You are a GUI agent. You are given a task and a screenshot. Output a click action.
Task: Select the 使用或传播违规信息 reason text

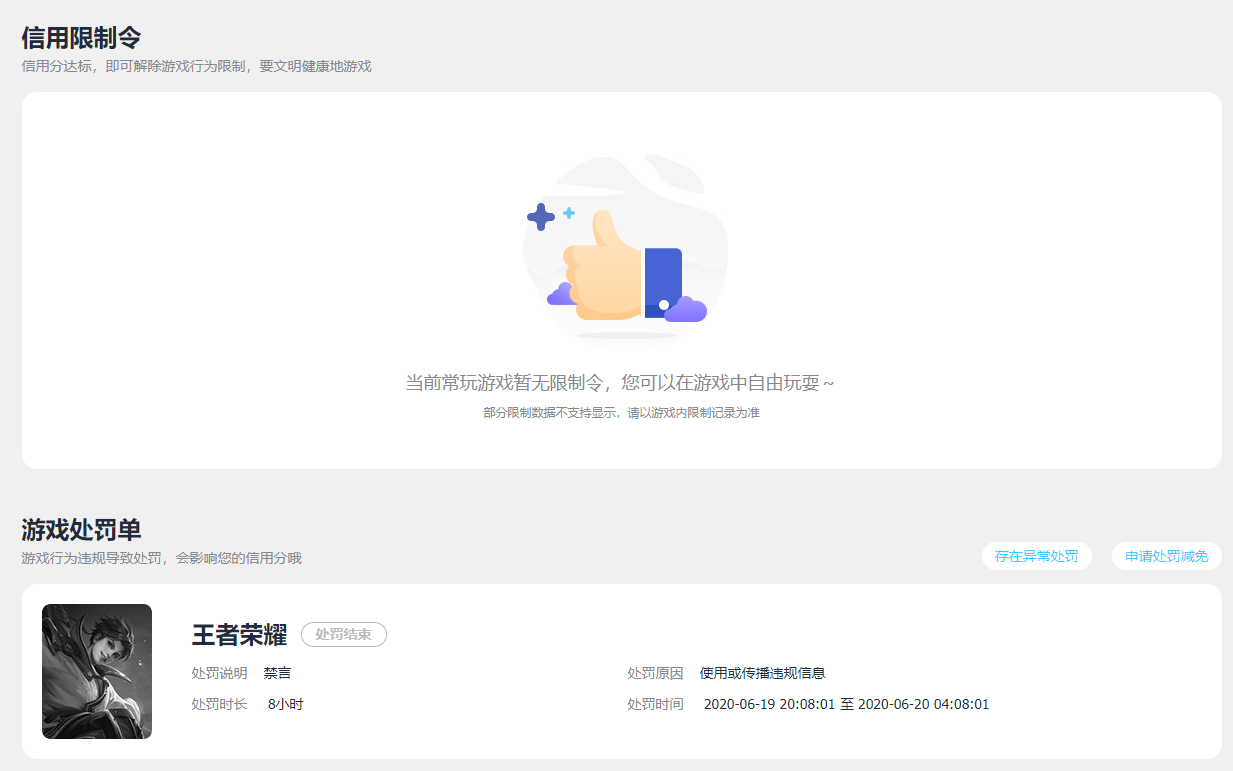point(762,673)
